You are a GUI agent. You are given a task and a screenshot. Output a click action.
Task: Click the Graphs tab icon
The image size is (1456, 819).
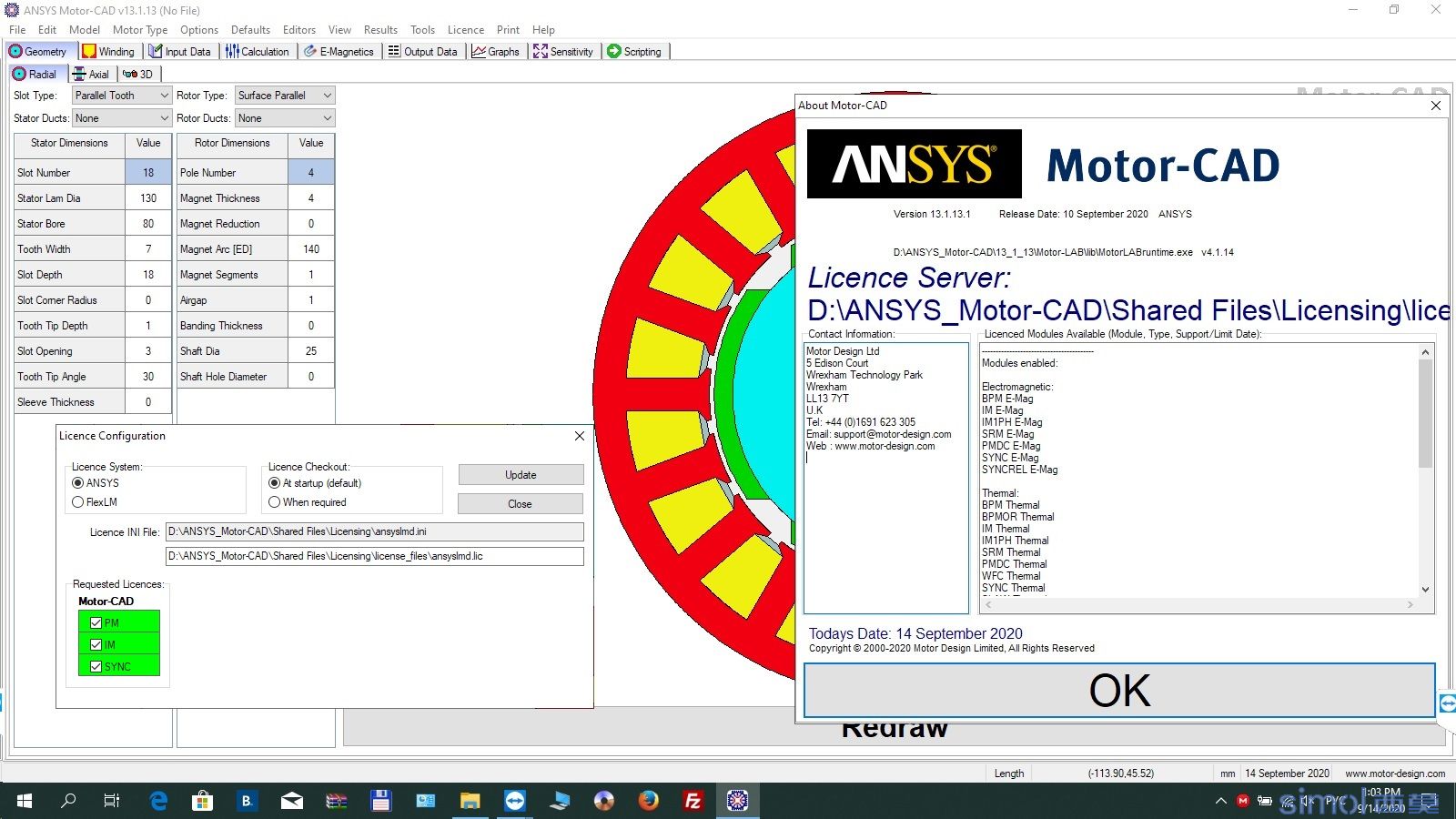click(478, 52)
